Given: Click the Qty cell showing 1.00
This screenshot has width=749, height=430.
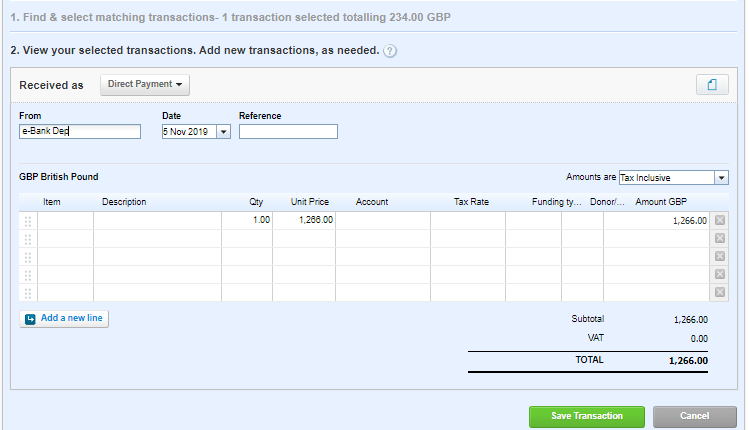Looking at the screenshot, I should (247, 221).
